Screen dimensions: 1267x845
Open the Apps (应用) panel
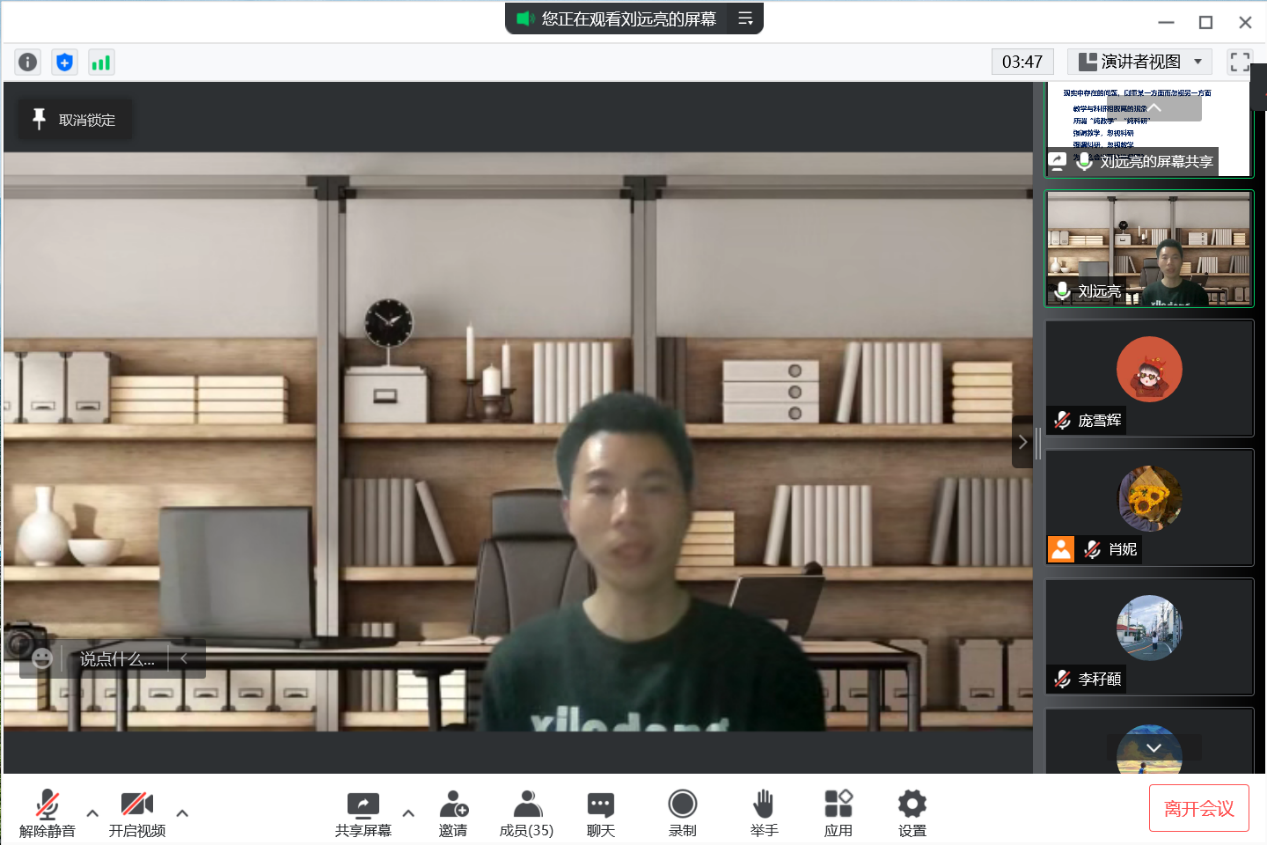click(838, 813)
